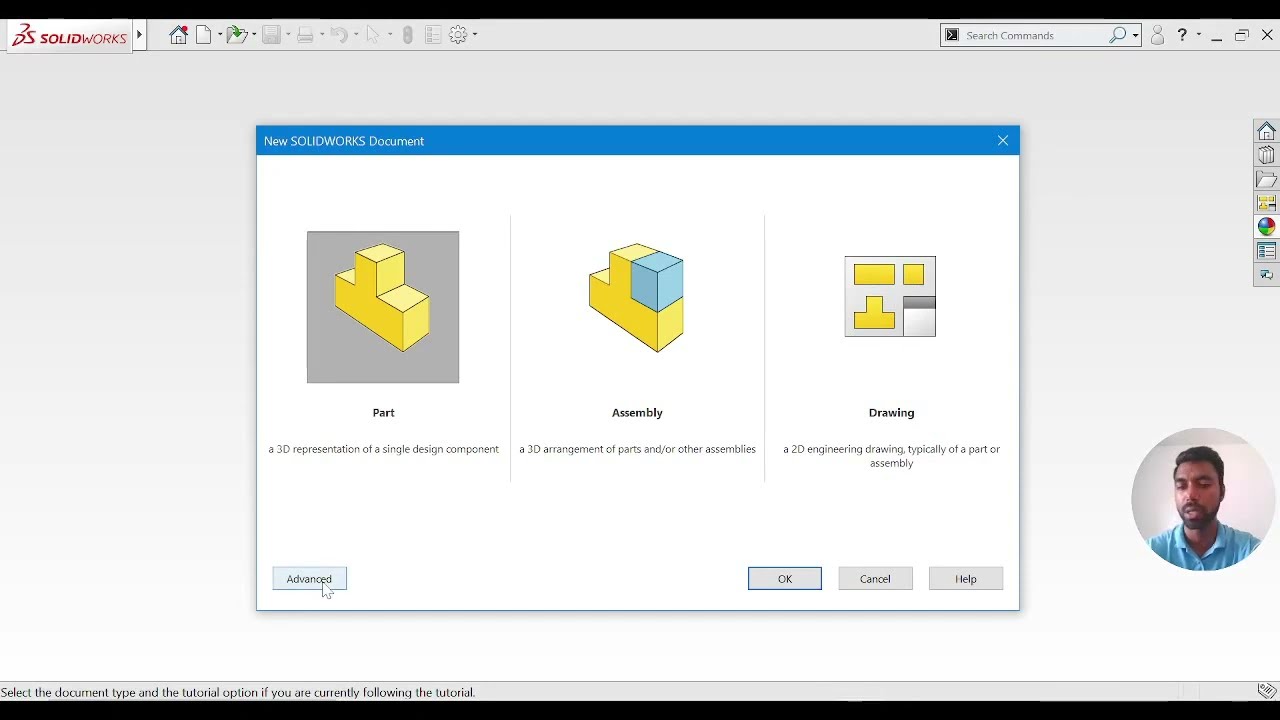1280x720 pixels.
Task: Click the Print toolbar icon
Action: click(305, 35)
